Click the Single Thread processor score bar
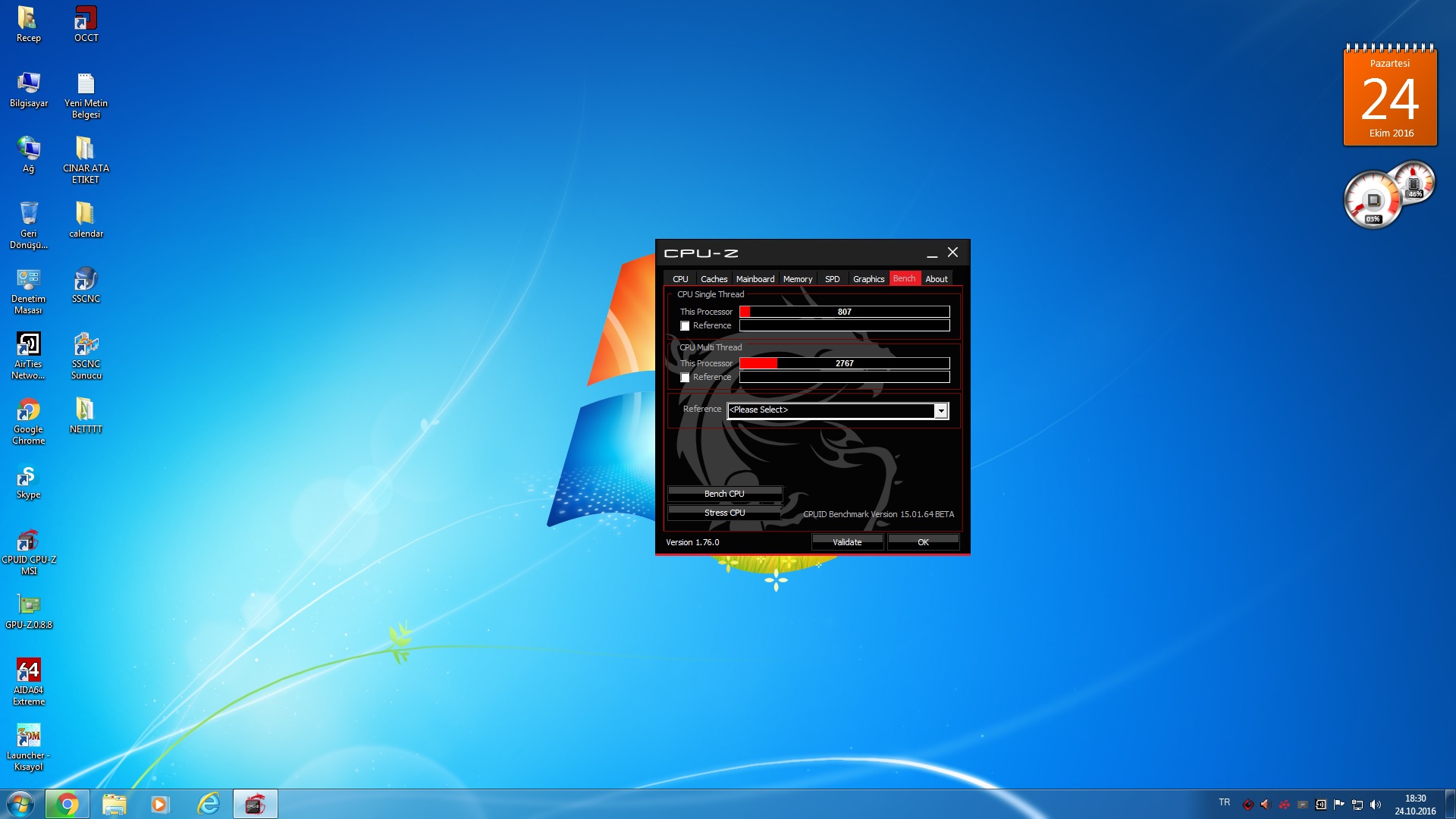 coord(845,312)
